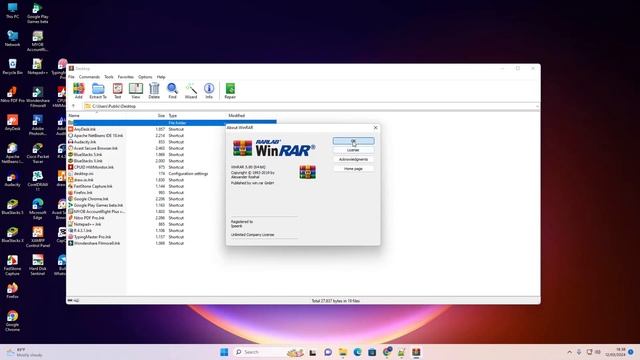Image resolution: width=640 pixels, height=360 pixels.
Task: Select CPUID HWMonitor.lnk file
Action: [x=94, y=167]
